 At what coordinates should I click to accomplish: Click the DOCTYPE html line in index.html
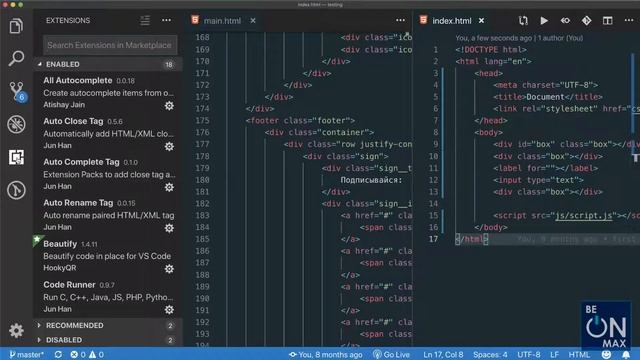(491, 49)
